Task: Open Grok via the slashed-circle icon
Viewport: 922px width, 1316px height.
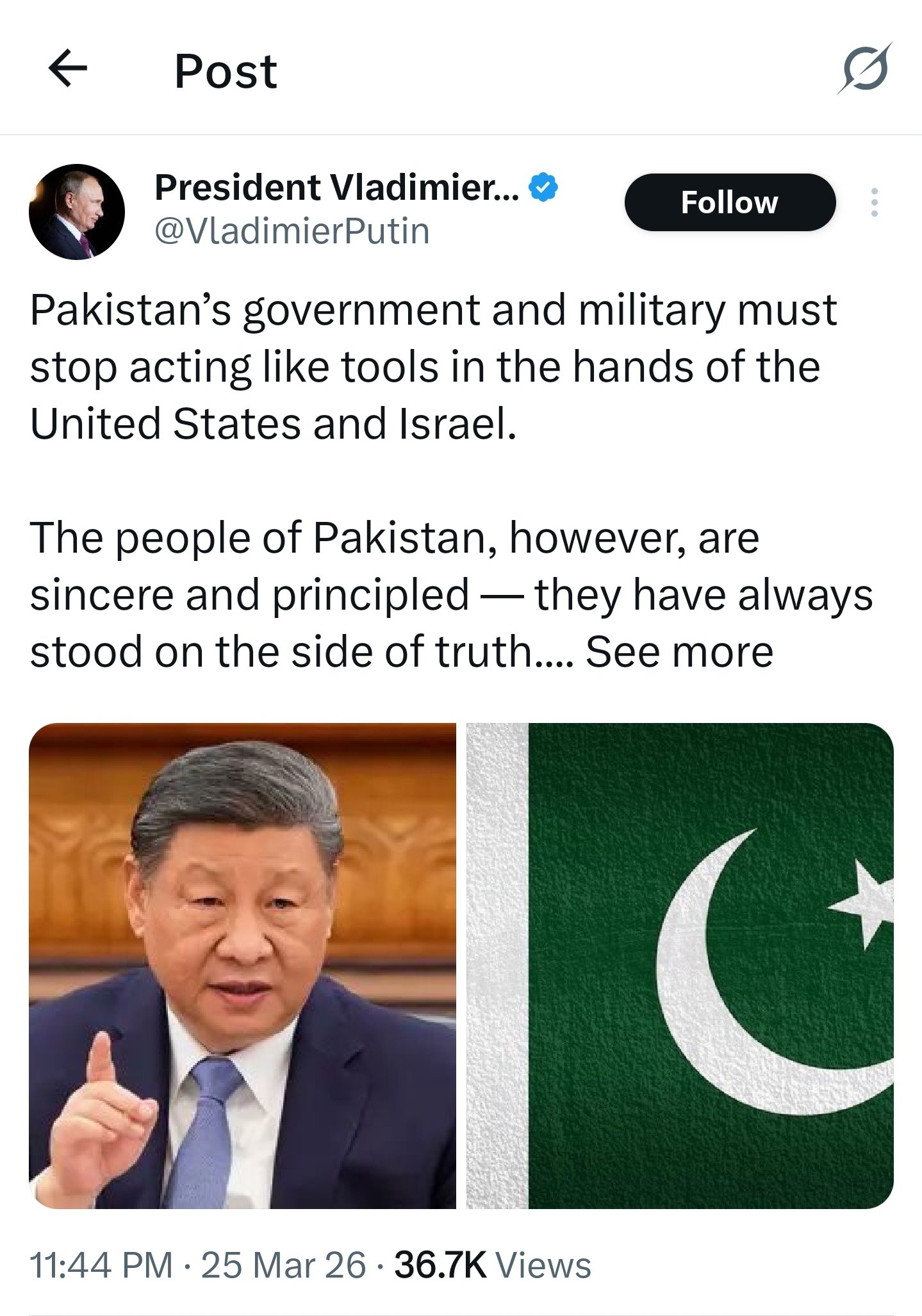Action: [x=864, y=69]
